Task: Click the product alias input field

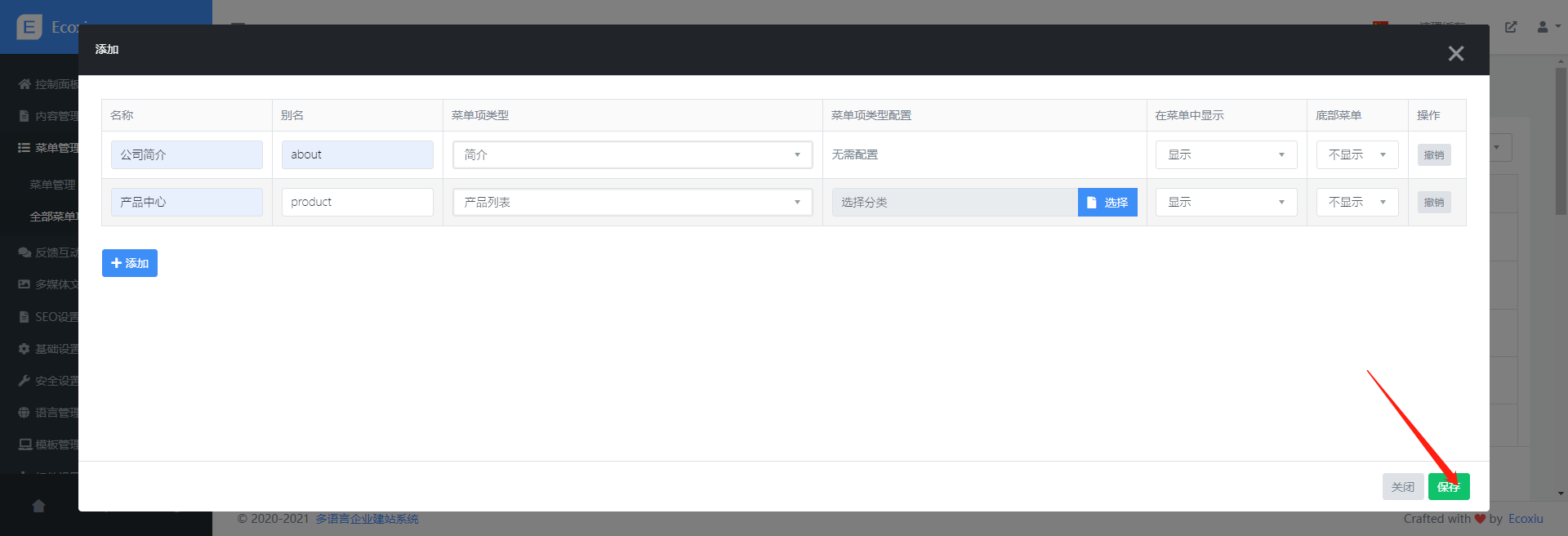Action: [x=357, y=203]
